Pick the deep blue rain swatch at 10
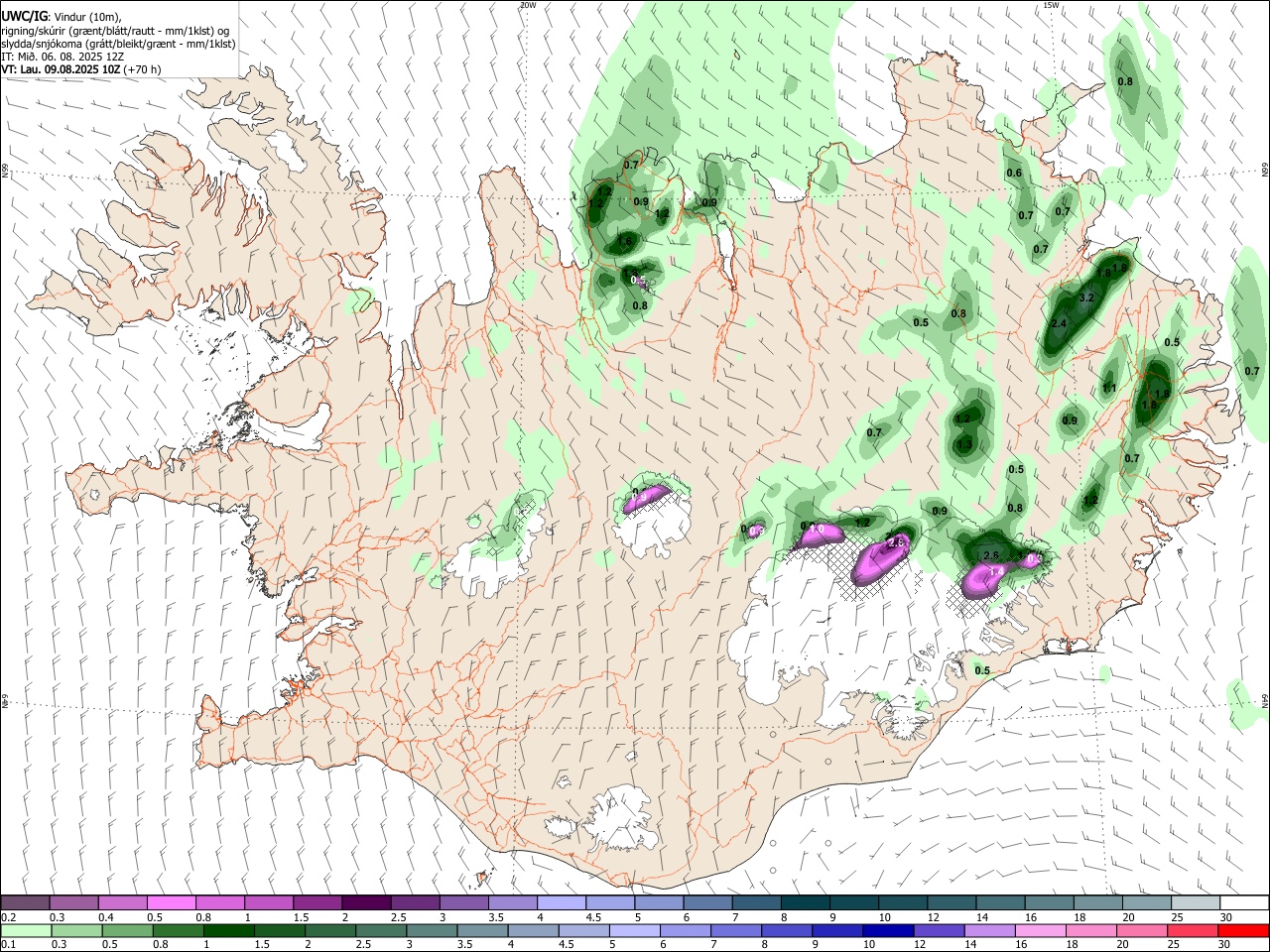 [x=888, y=930]
